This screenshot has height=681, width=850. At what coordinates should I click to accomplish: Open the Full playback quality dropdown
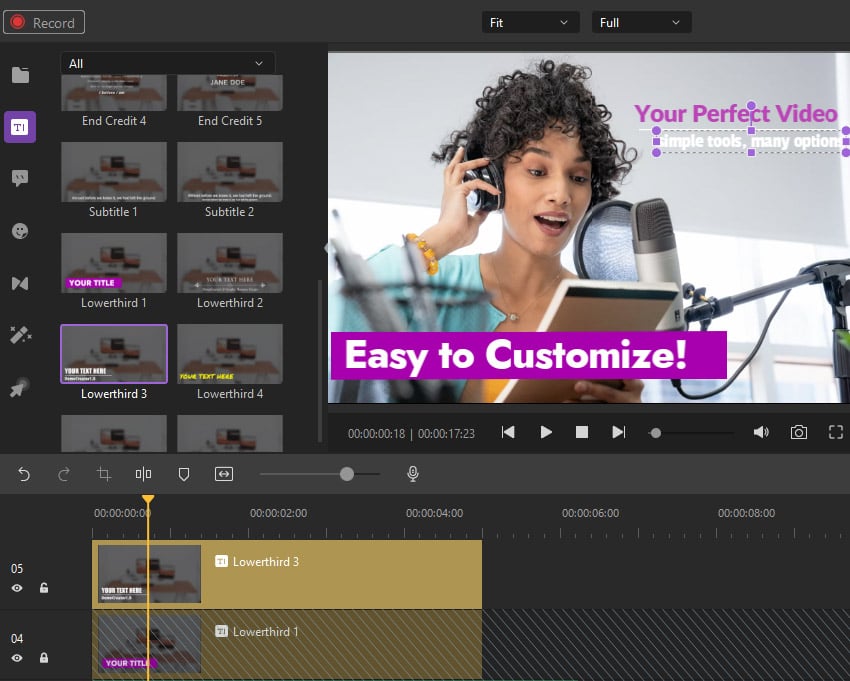tap(641, 21)
